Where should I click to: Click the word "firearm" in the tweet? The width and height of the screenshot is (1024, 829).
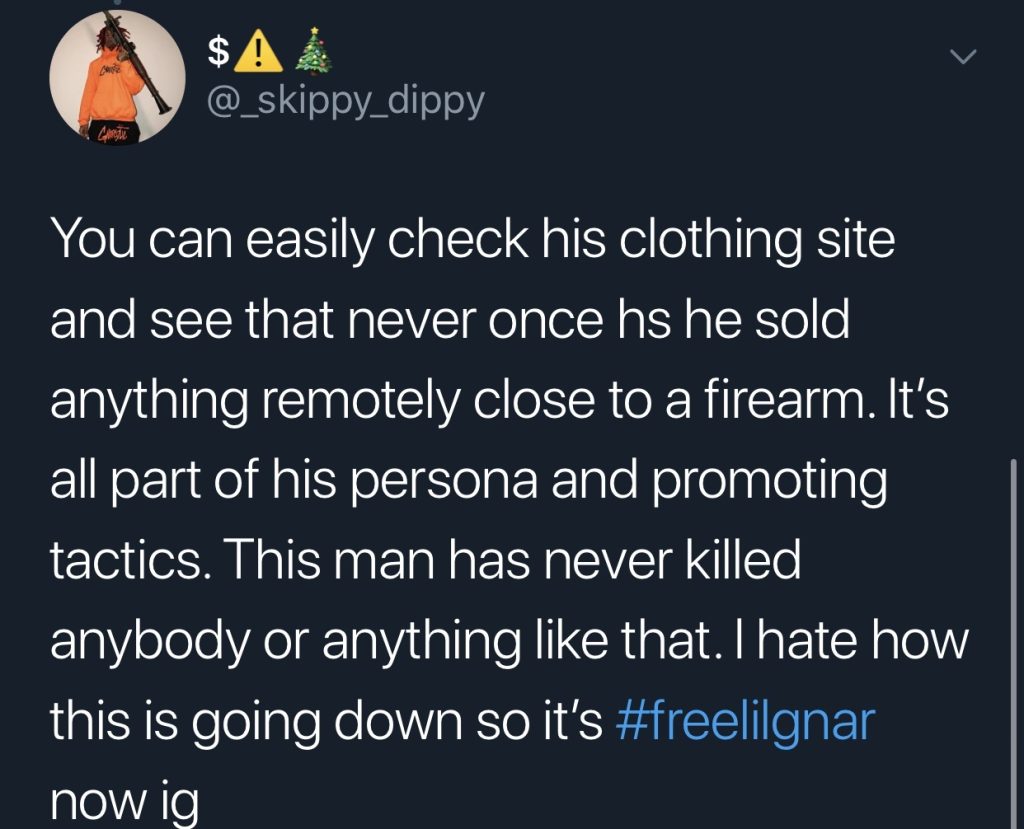tap(782, 400)
